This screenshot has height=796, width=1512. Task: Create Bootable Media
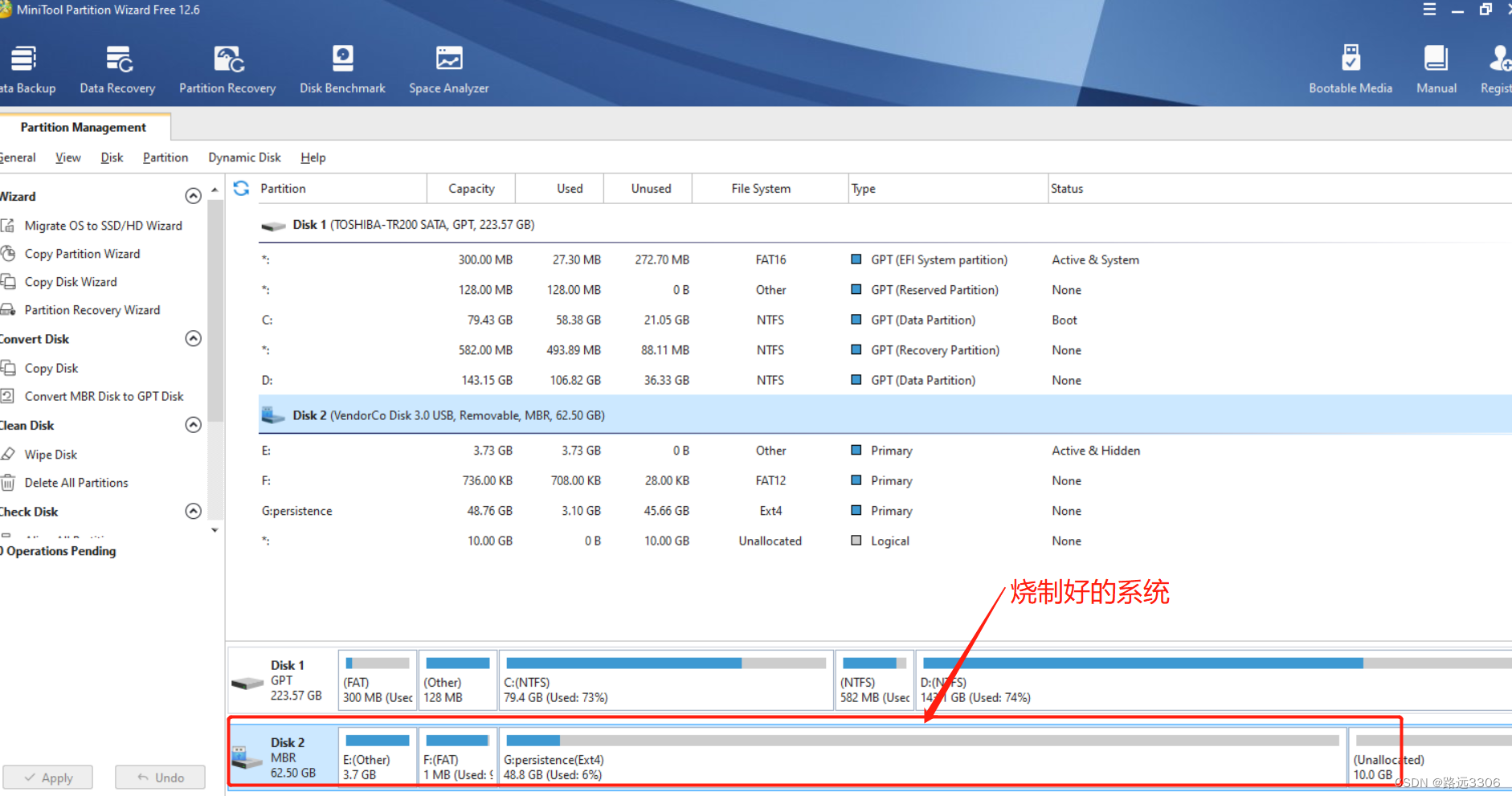tap(1351, 70)
